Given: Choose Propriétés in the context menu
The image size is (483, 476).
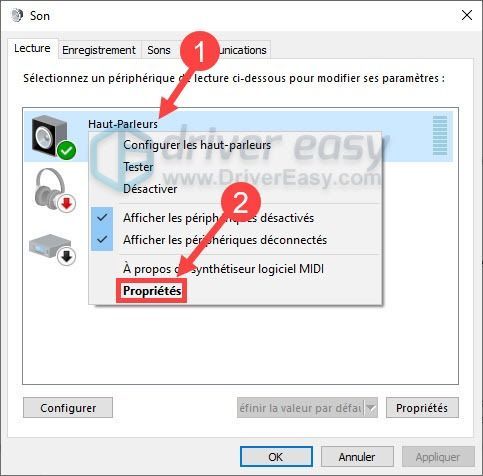Looking at the screenshot, I should [152, 291].
